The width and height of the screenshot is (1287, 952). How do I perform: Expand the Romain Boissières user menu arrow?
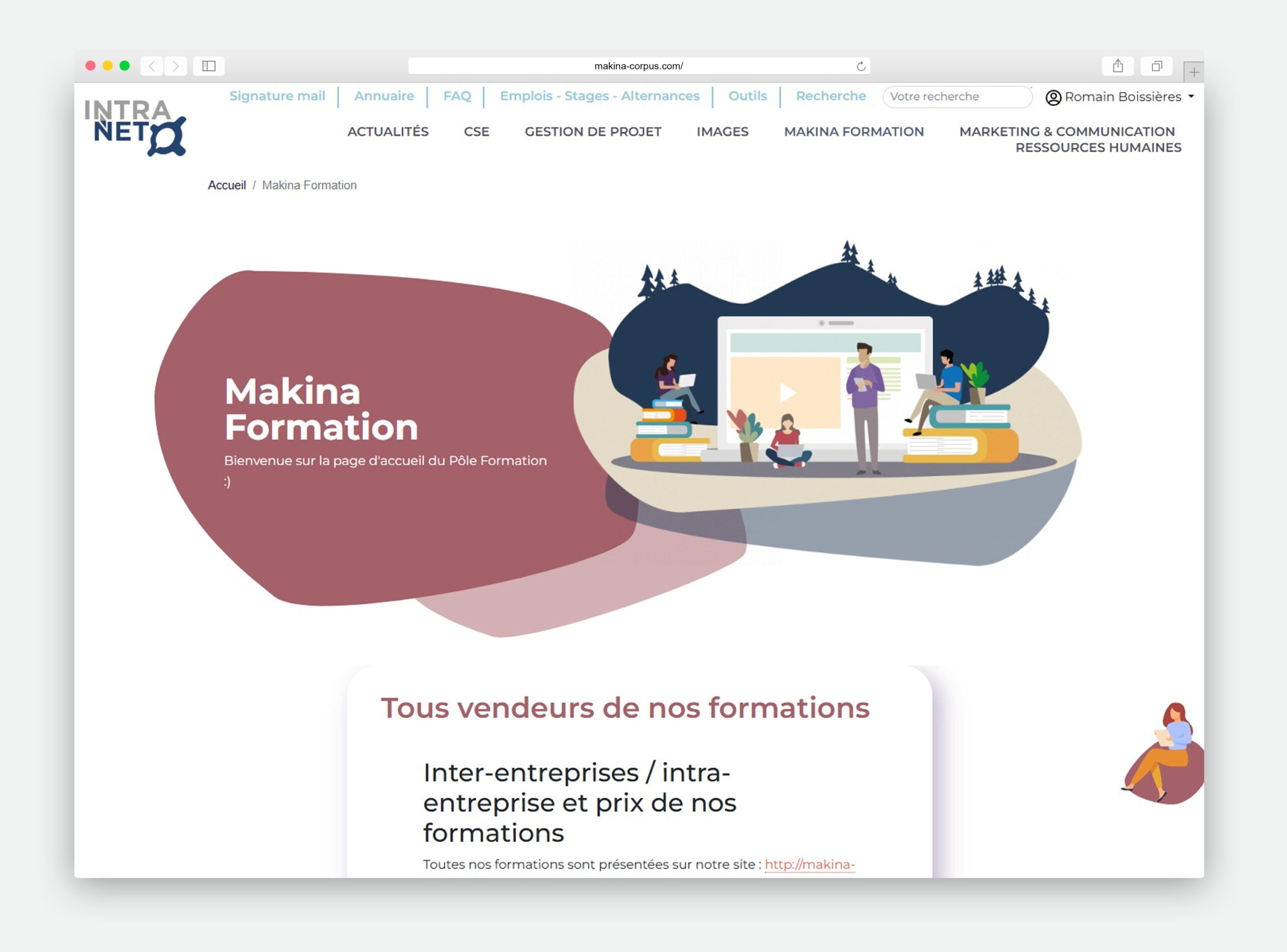pyautogui.click(x=1191, y=96)
